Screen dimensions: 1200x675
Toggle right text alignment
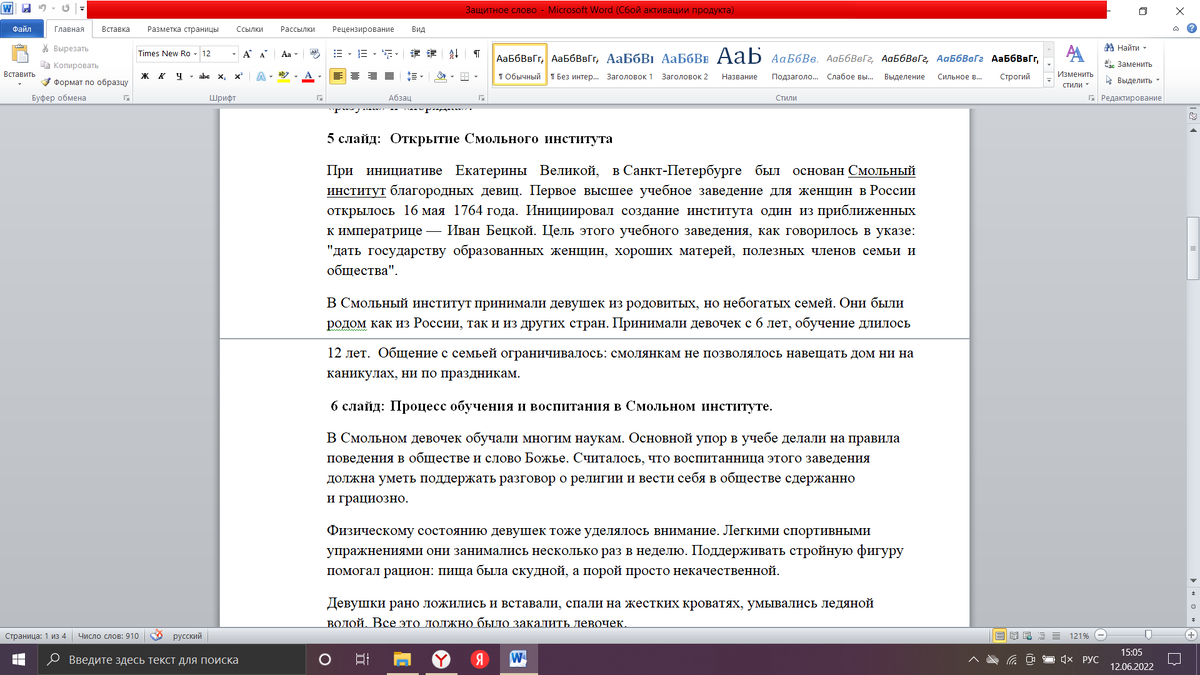coord(372,76)
